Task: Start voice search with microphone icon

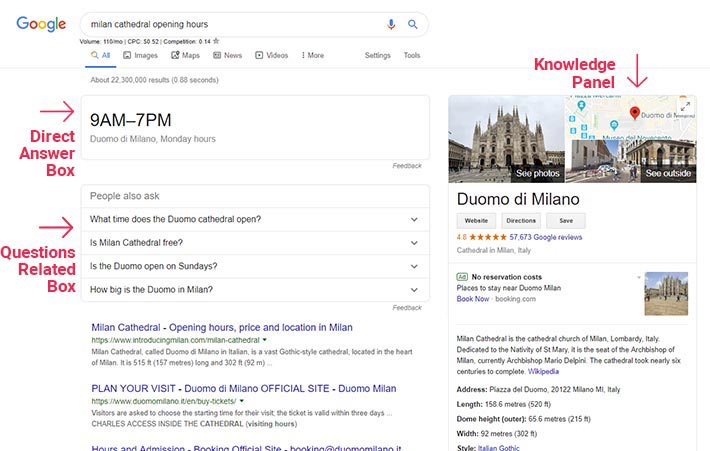Action: tap(391, 24)
